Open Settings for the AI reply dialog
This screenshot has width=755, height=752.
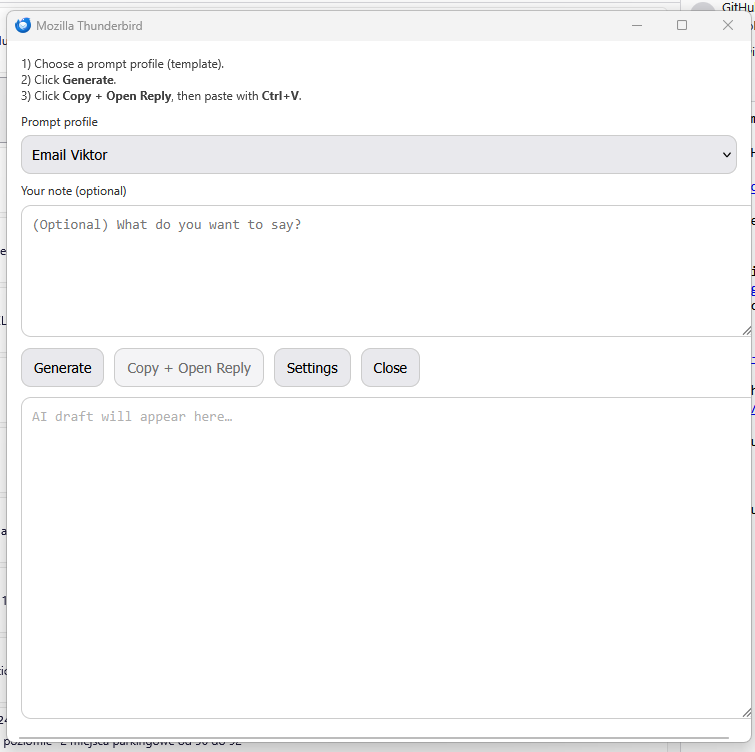coord(312,368)
